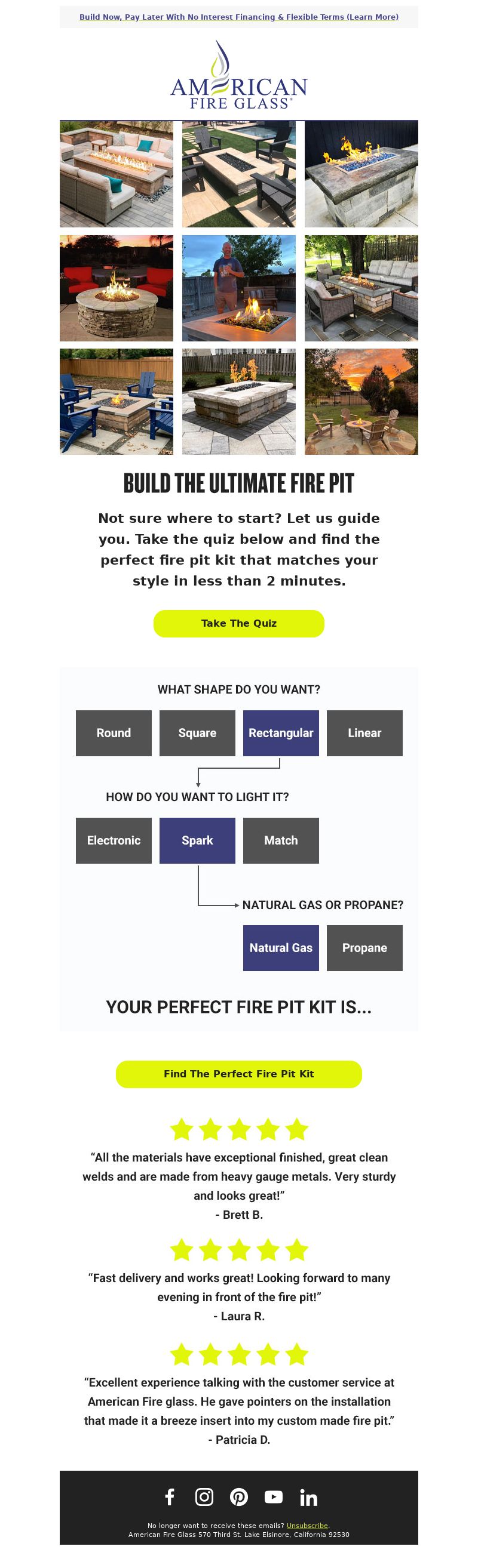Open the Instagram icon in footer

click(x=204, y=1497)
